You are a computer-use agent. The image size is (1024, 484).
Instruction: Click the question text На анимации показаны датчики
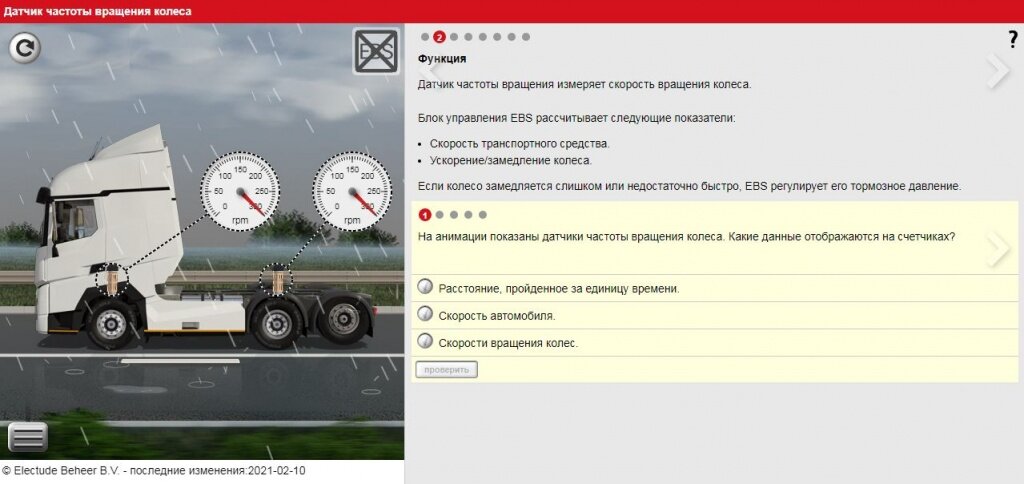[686, 236]
